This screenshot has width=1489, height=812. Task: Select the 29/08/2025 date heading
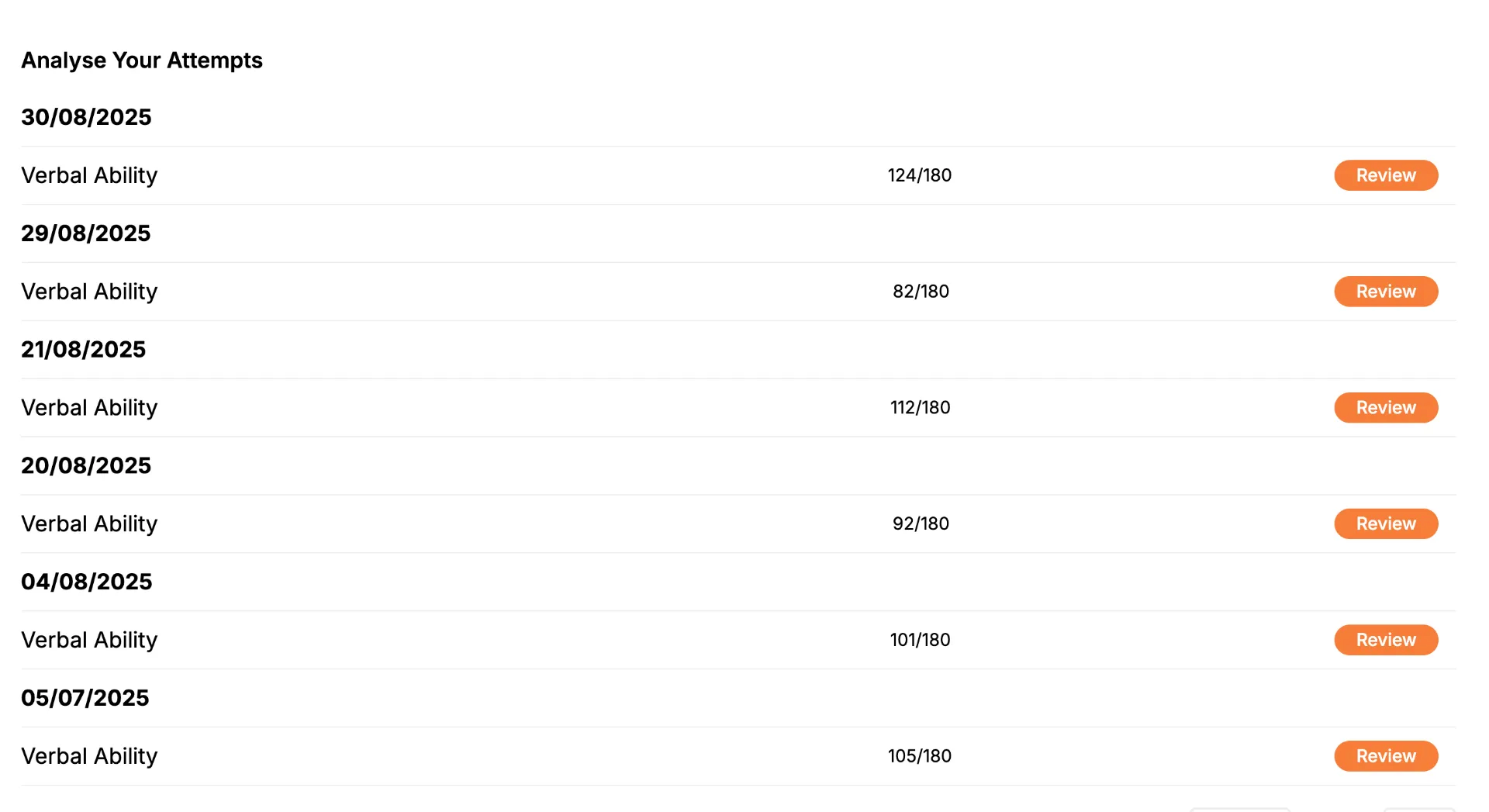[x=86, y=233]
